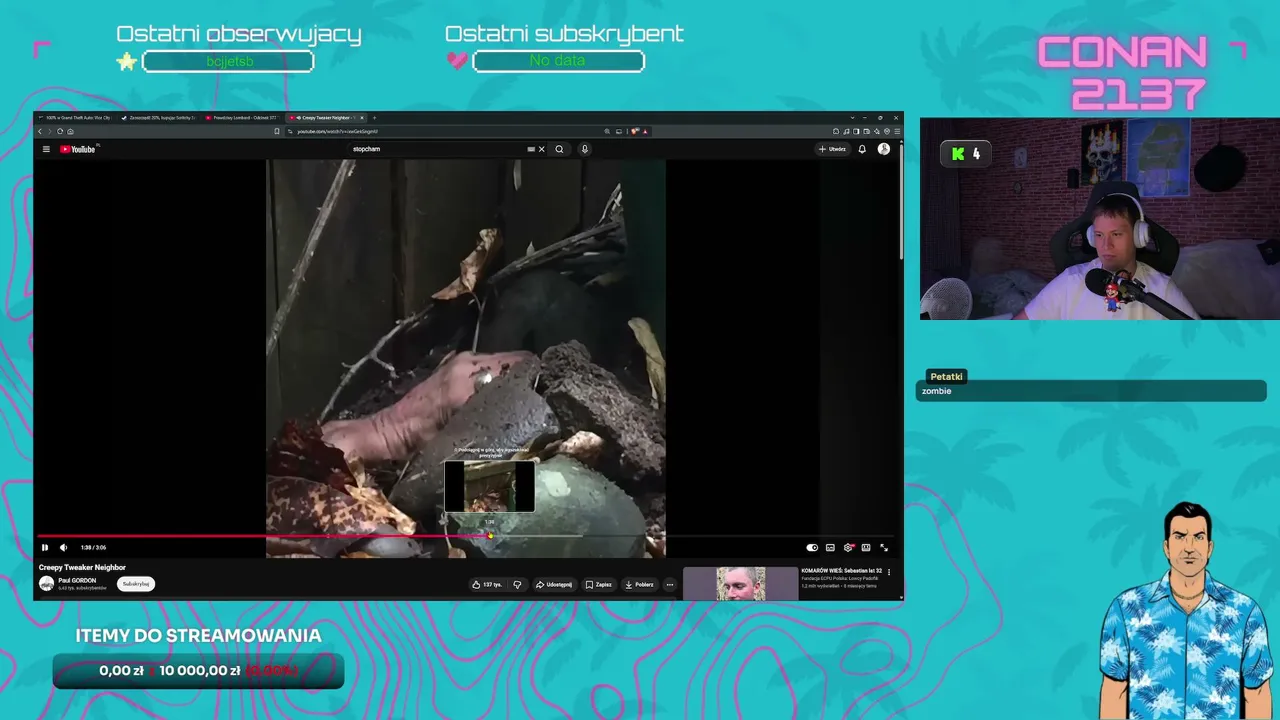
Task: Expand the tab search chevron in browser
Action: [x=853, y=118]
